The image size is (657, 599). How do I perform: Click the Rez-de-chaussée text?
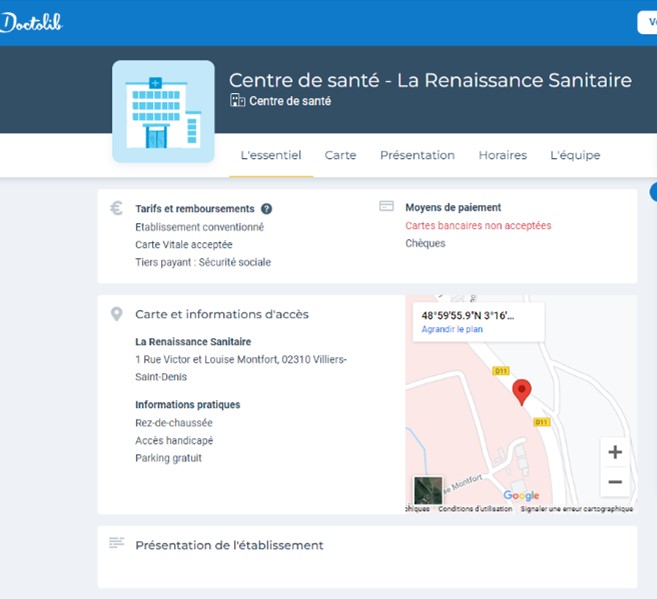click(x=173, y=423)
